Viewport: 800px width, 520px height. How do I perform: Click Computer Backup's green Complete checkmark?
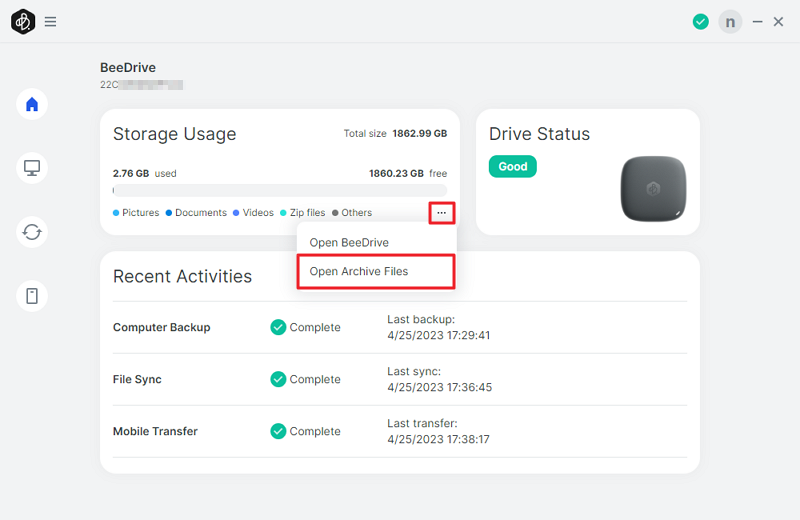coord(278,327)
